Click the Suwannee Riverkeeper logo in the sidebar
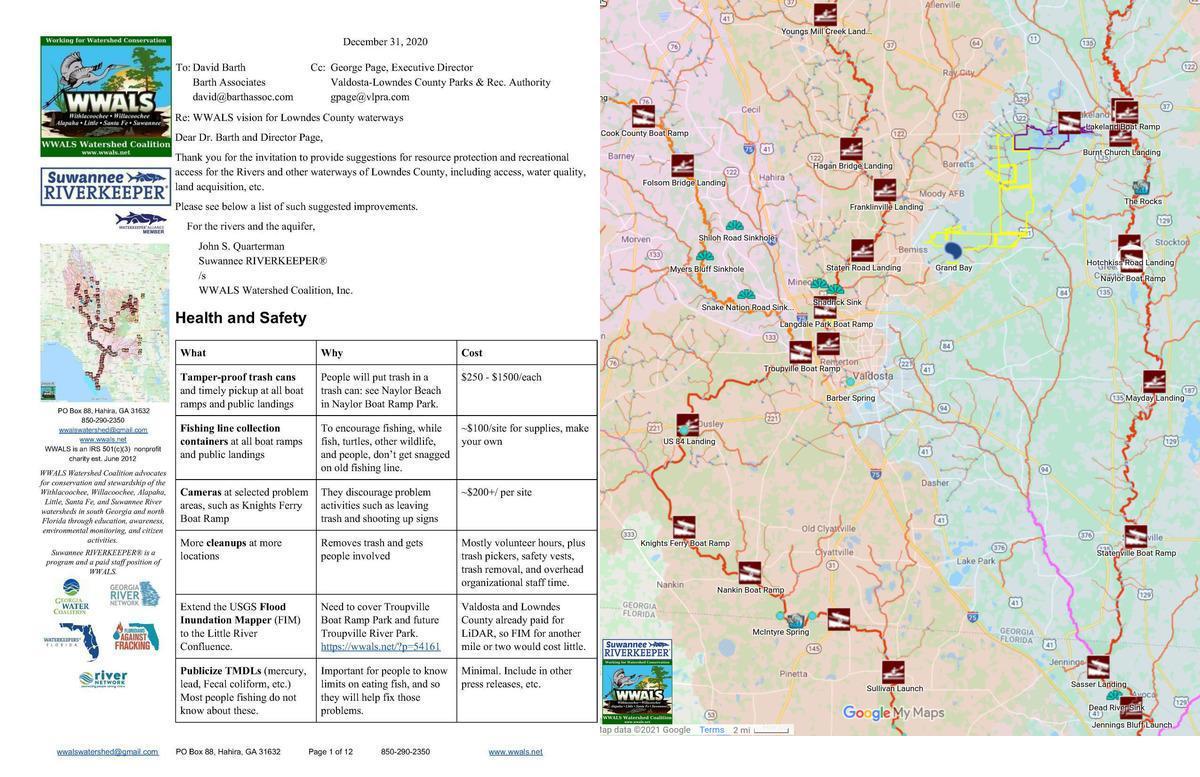The width and height of the screenshot is (1200, 777). click(x=105, y=187)
